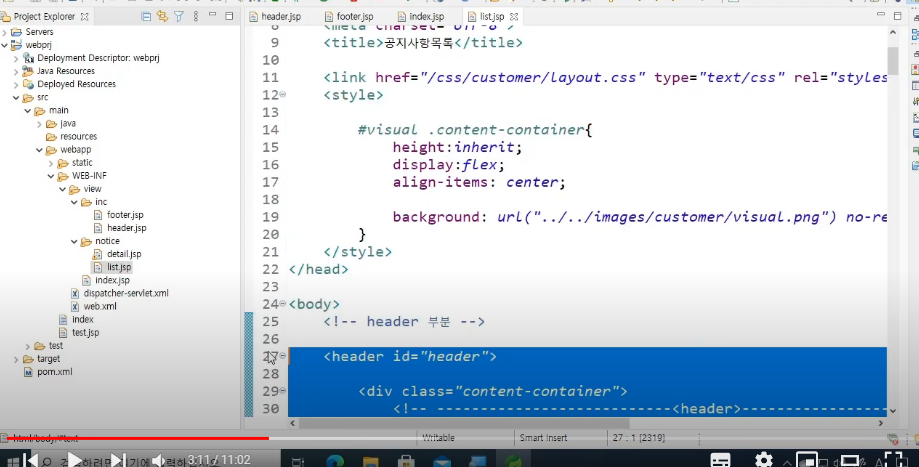Click editor horizontal scrollbar right arrow

coord(880,422)
